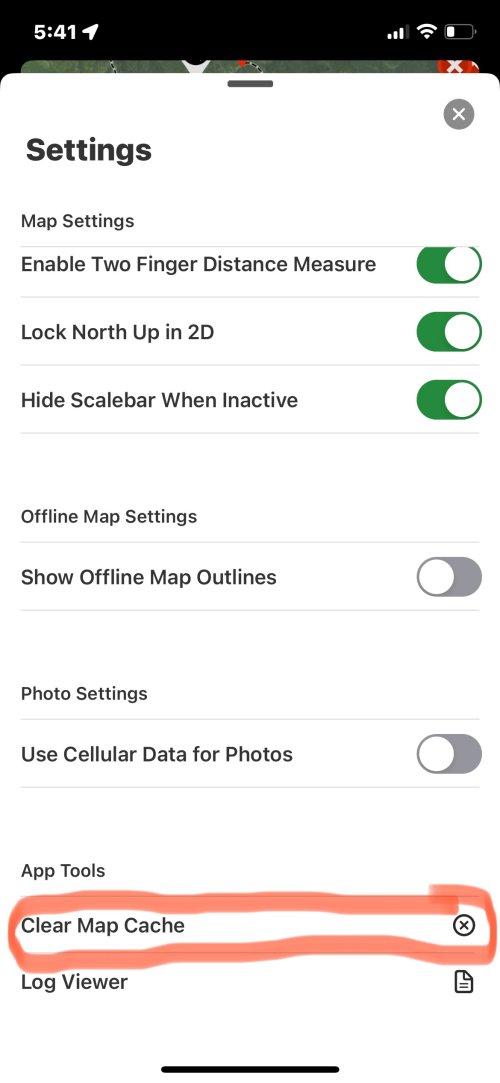Close the Settings sheet with the X button

tap(459, 114)
